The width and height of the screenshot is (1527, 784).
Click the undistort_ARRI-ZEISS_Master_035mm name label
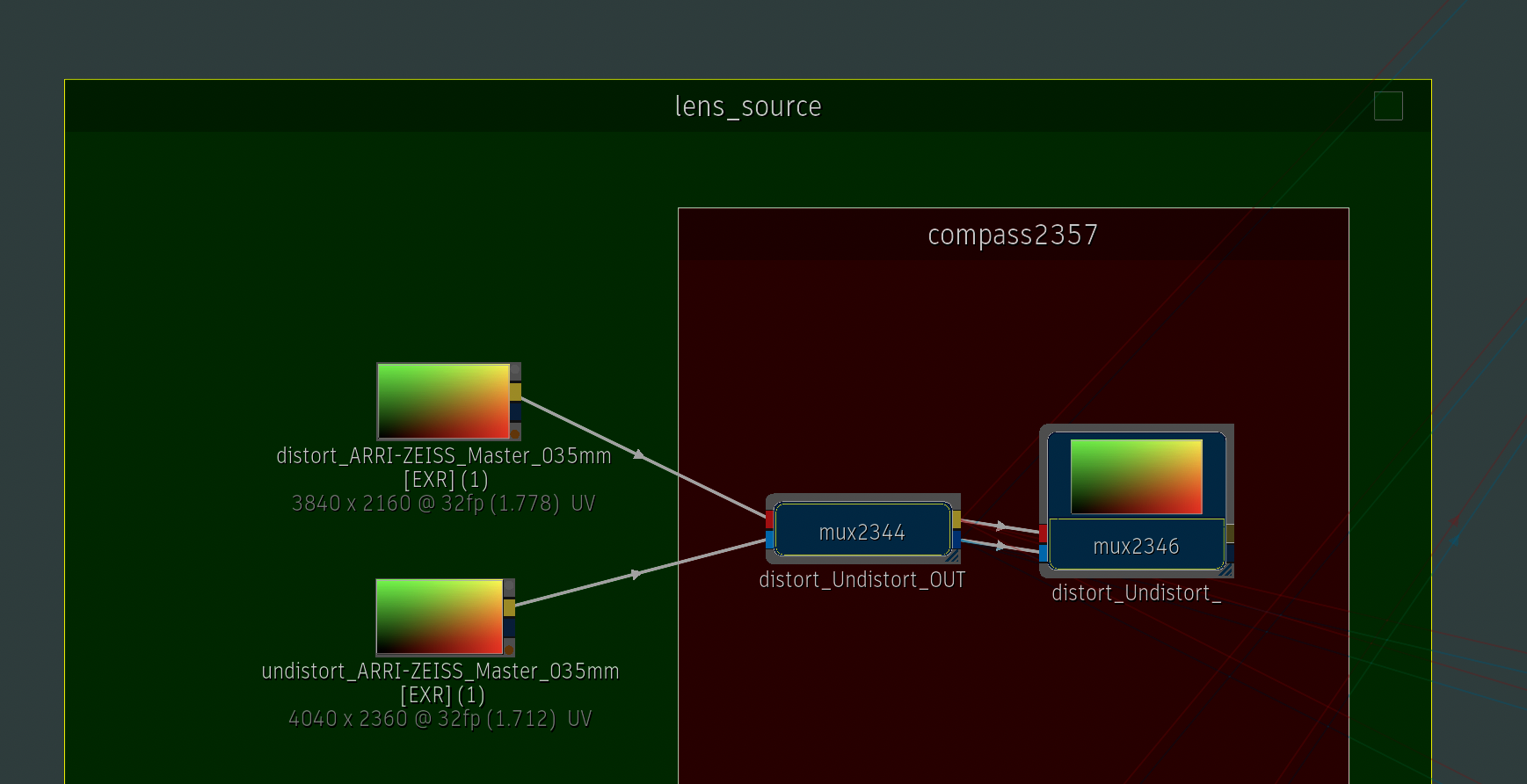pyautogui.click(x=440, y=671)
